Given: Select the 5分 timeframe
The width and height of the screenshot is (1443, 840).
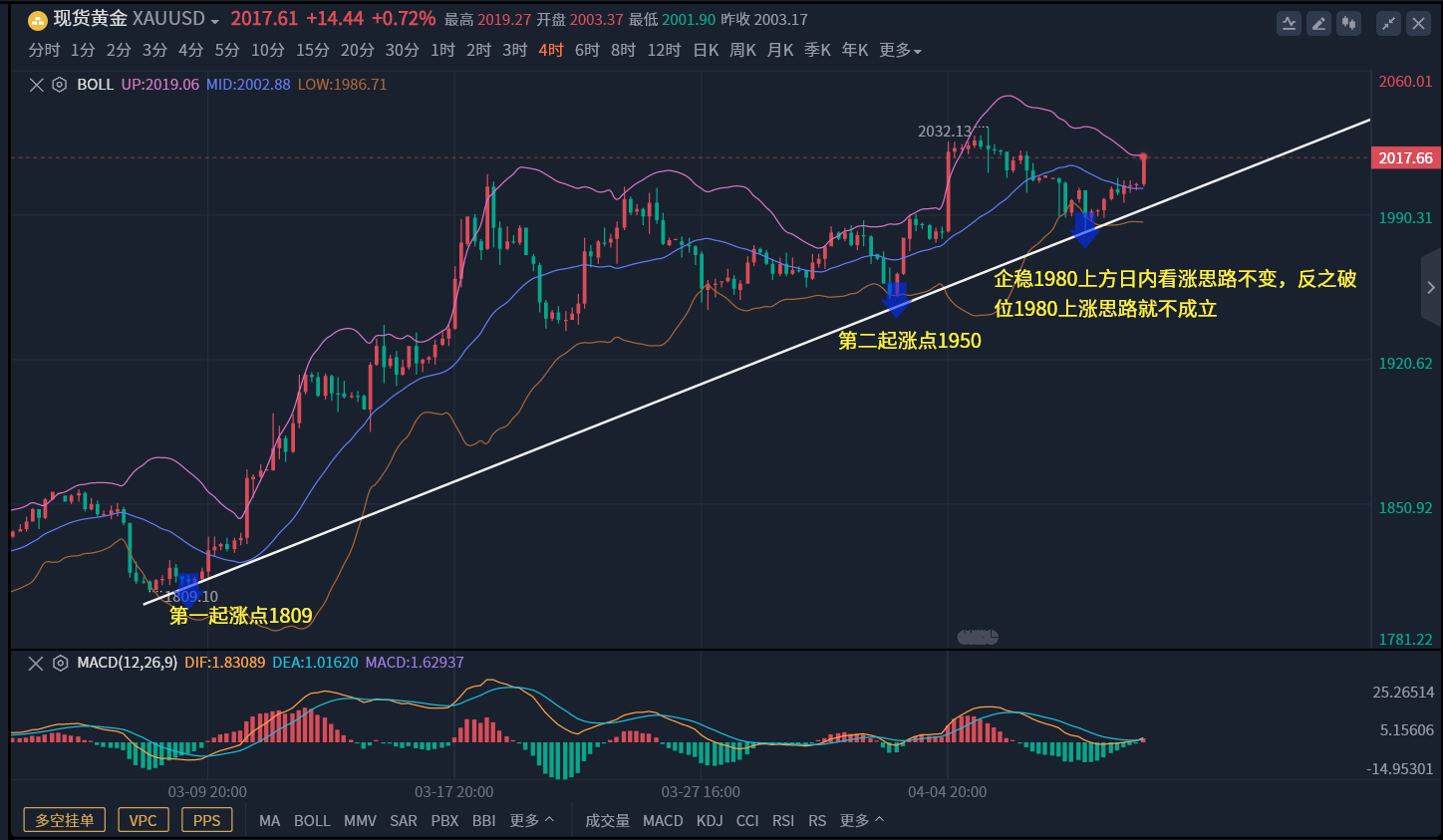Looking at the screenshot, I should (x=227, y=50).
